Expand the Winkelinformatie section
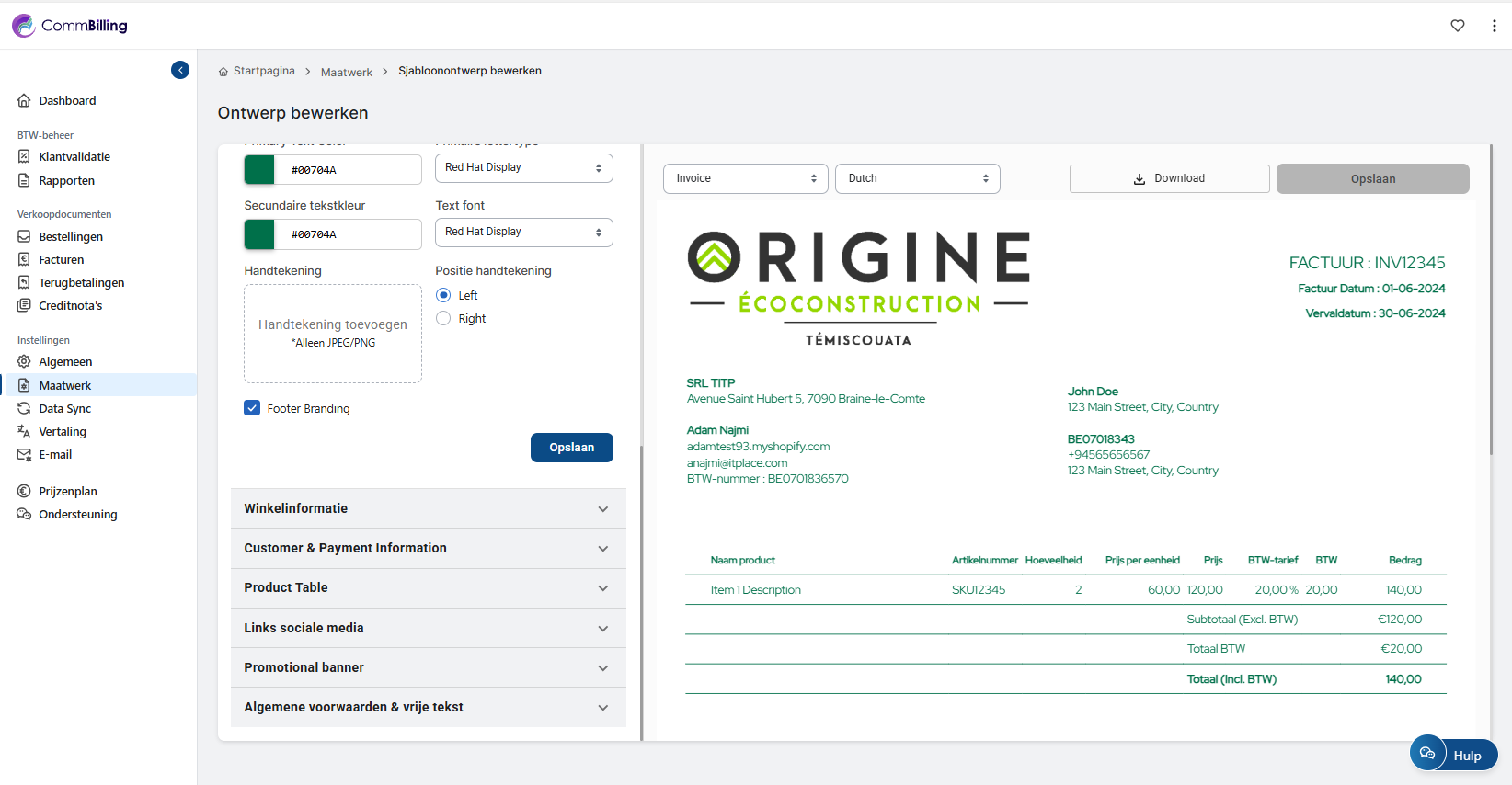The image size is (1512, 785). point(428,508)
